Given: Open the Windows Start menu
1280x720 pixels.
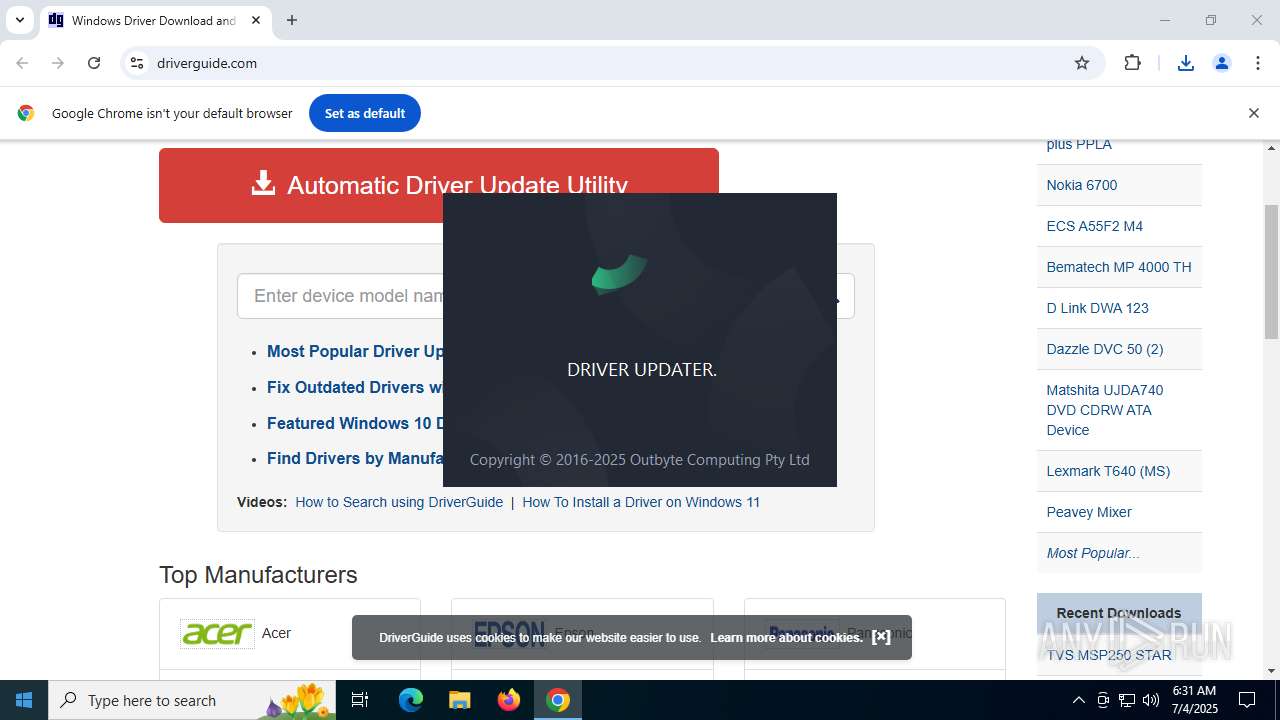Looking at the screenshot, I should (24, 700).
